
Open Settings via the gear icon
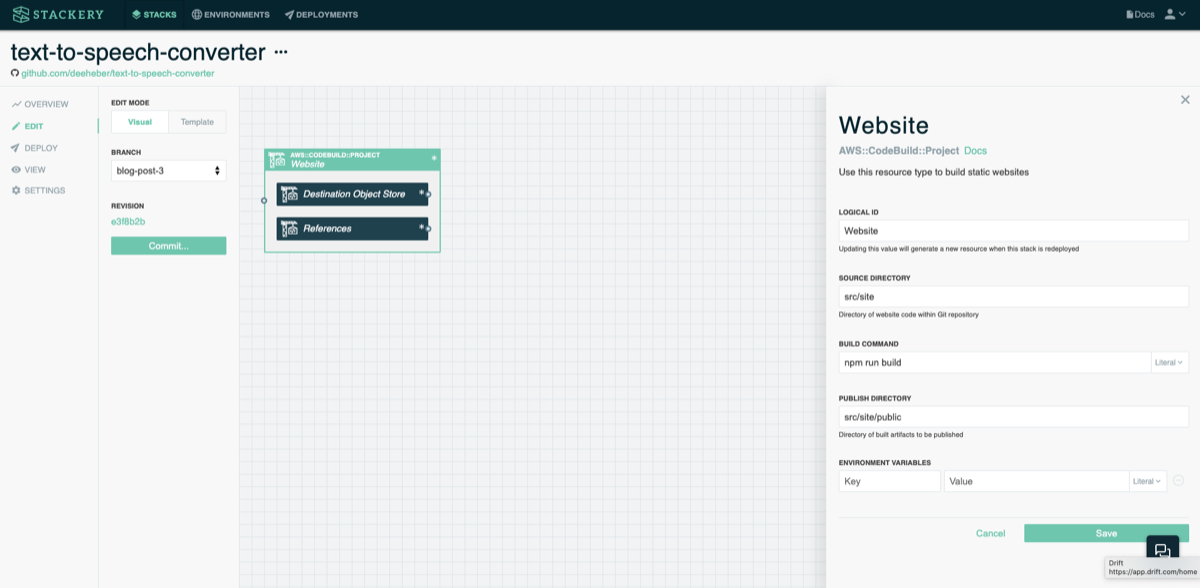pyautogui.click(x=16, y=190)
